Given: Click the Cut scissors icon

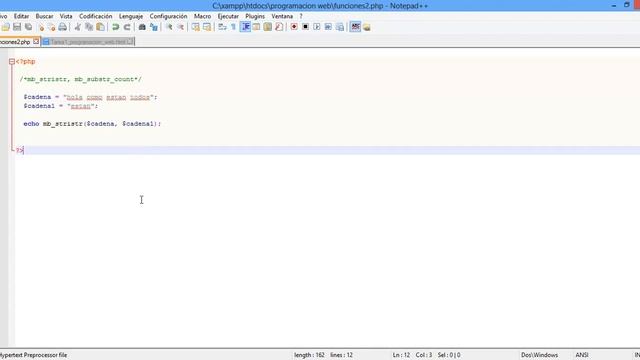Looking at the screenshot, I should click(78, 27).
